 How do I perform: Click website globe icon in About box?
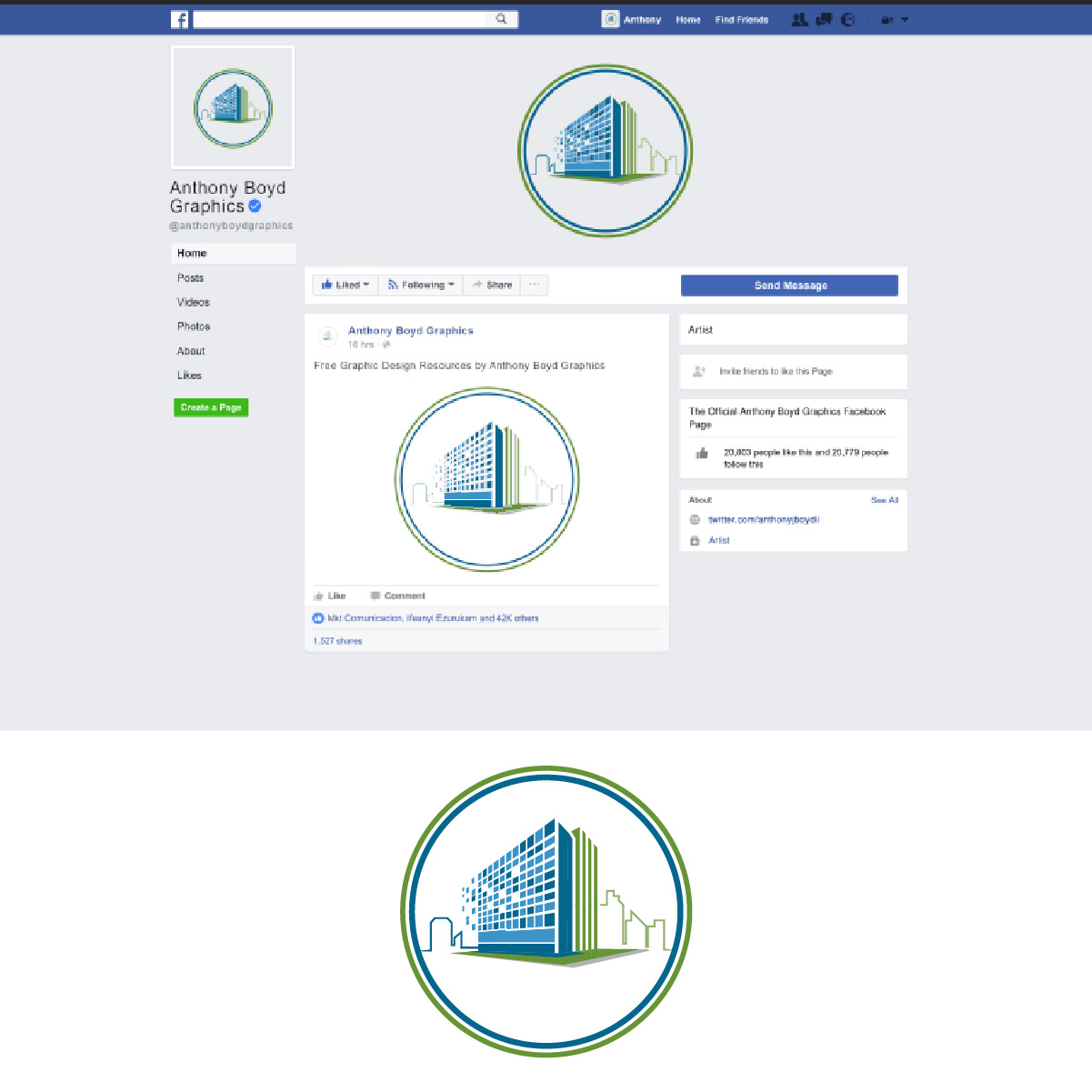coord(695,520)
